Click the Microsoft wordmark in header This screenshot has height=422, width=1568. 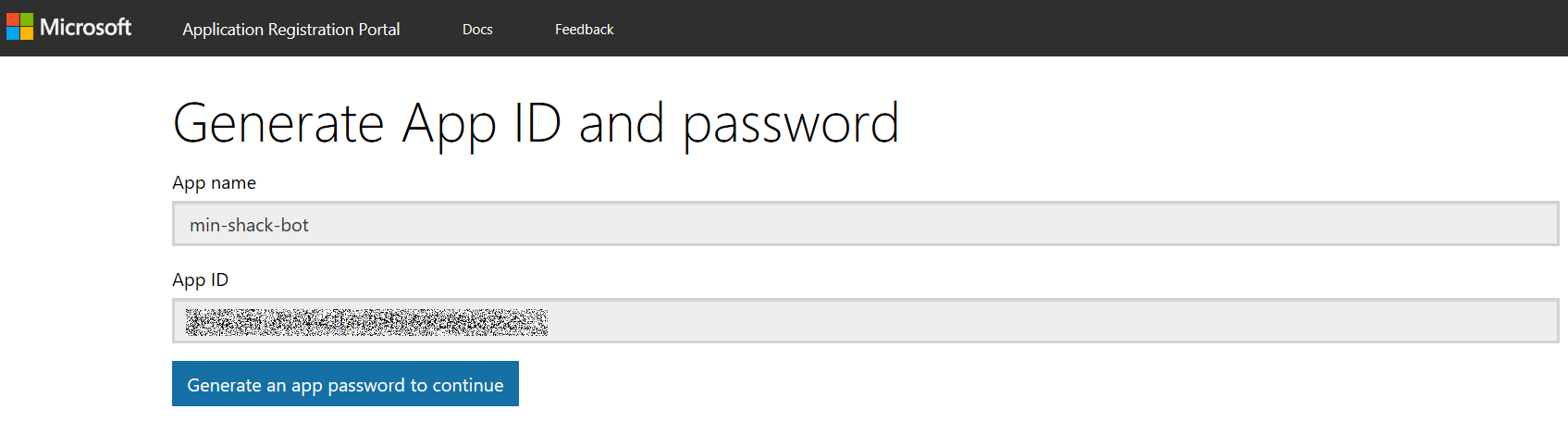[86, 28]
